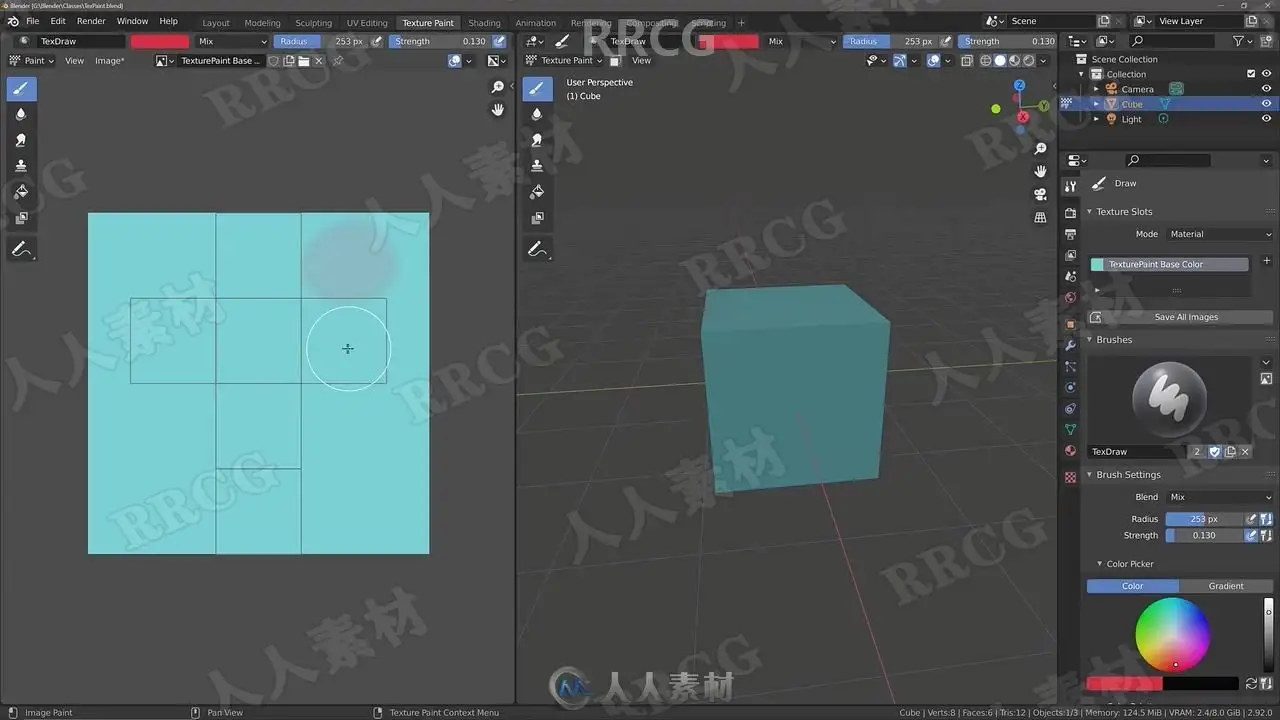
Task: Click the color wheel in Color Picker
Action: click(x=1173, y=635)
